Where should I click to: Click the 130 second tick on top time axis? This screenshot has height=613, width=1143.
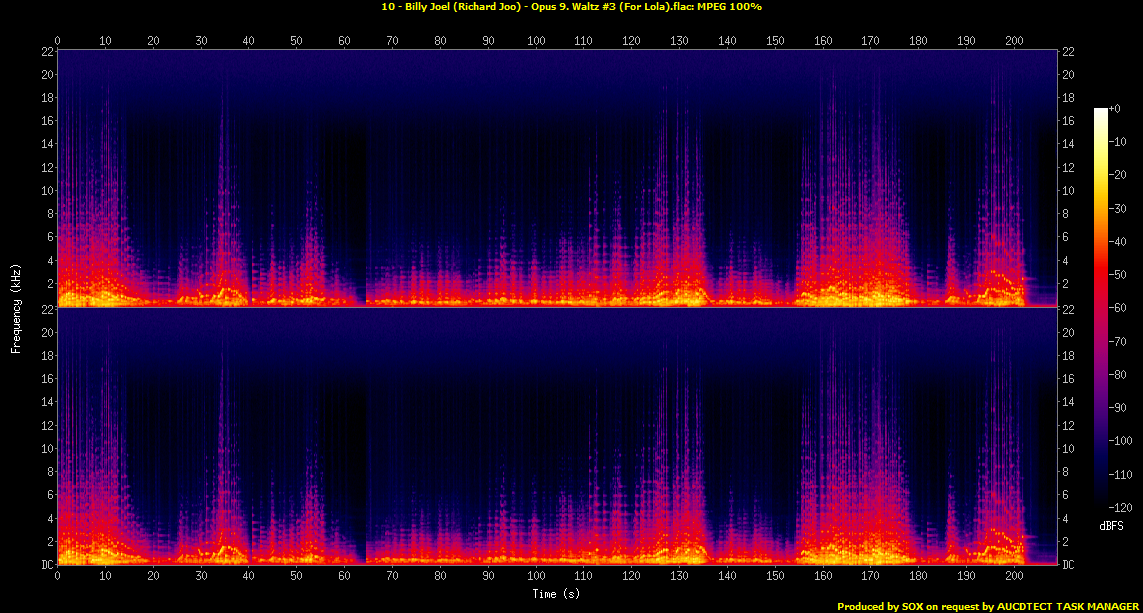click(x=679, y=40)
